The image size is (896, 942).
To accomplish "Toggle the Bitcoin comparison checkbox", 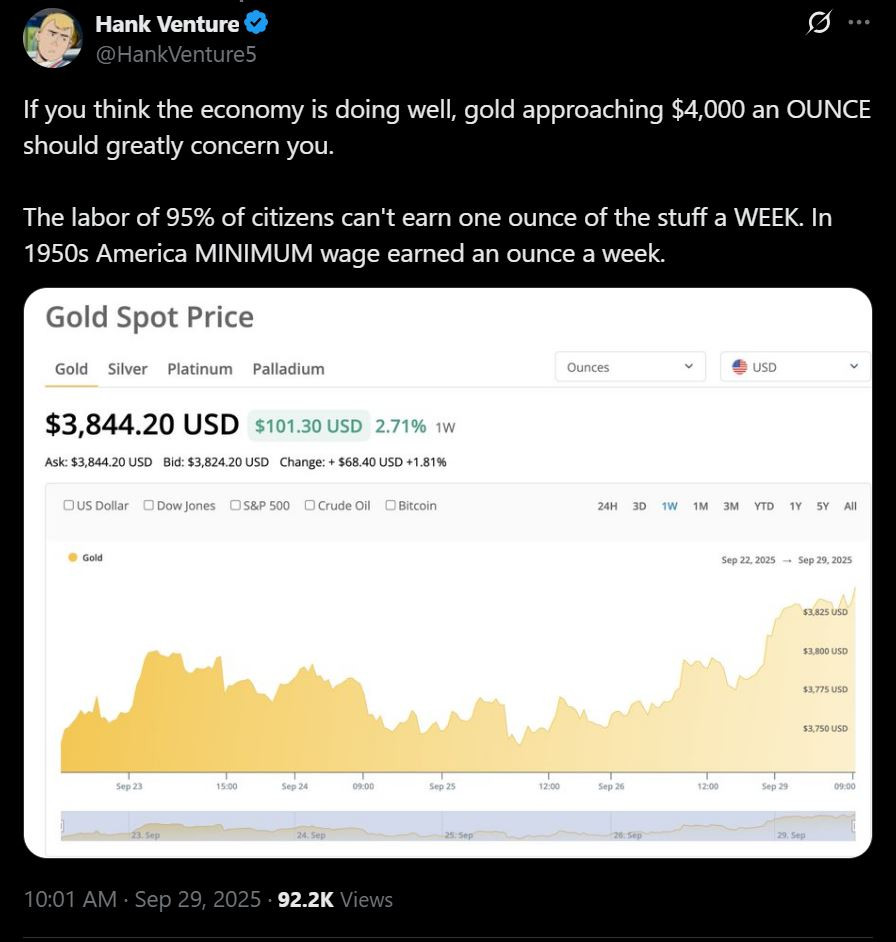I will tap(391, 506).
